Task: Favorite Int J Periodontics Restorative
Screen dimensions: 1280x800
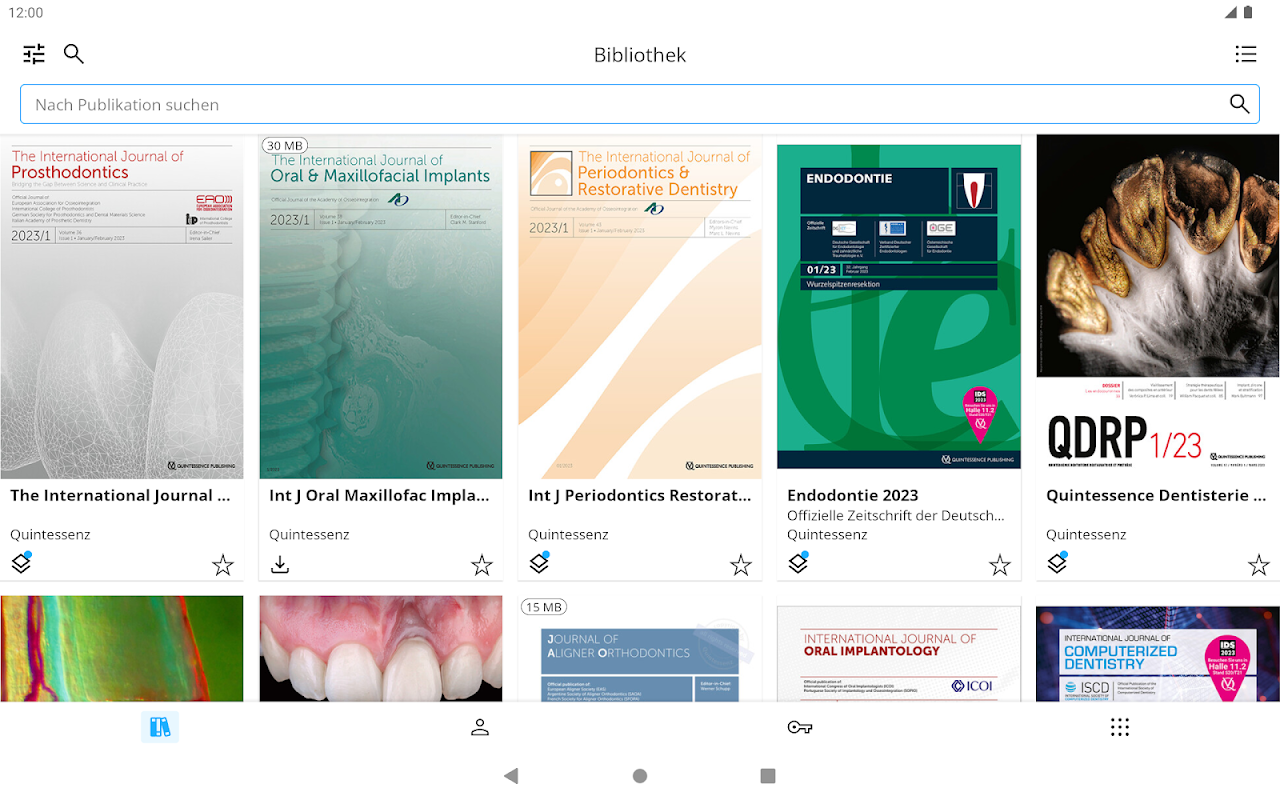Action: click(741, 566)
